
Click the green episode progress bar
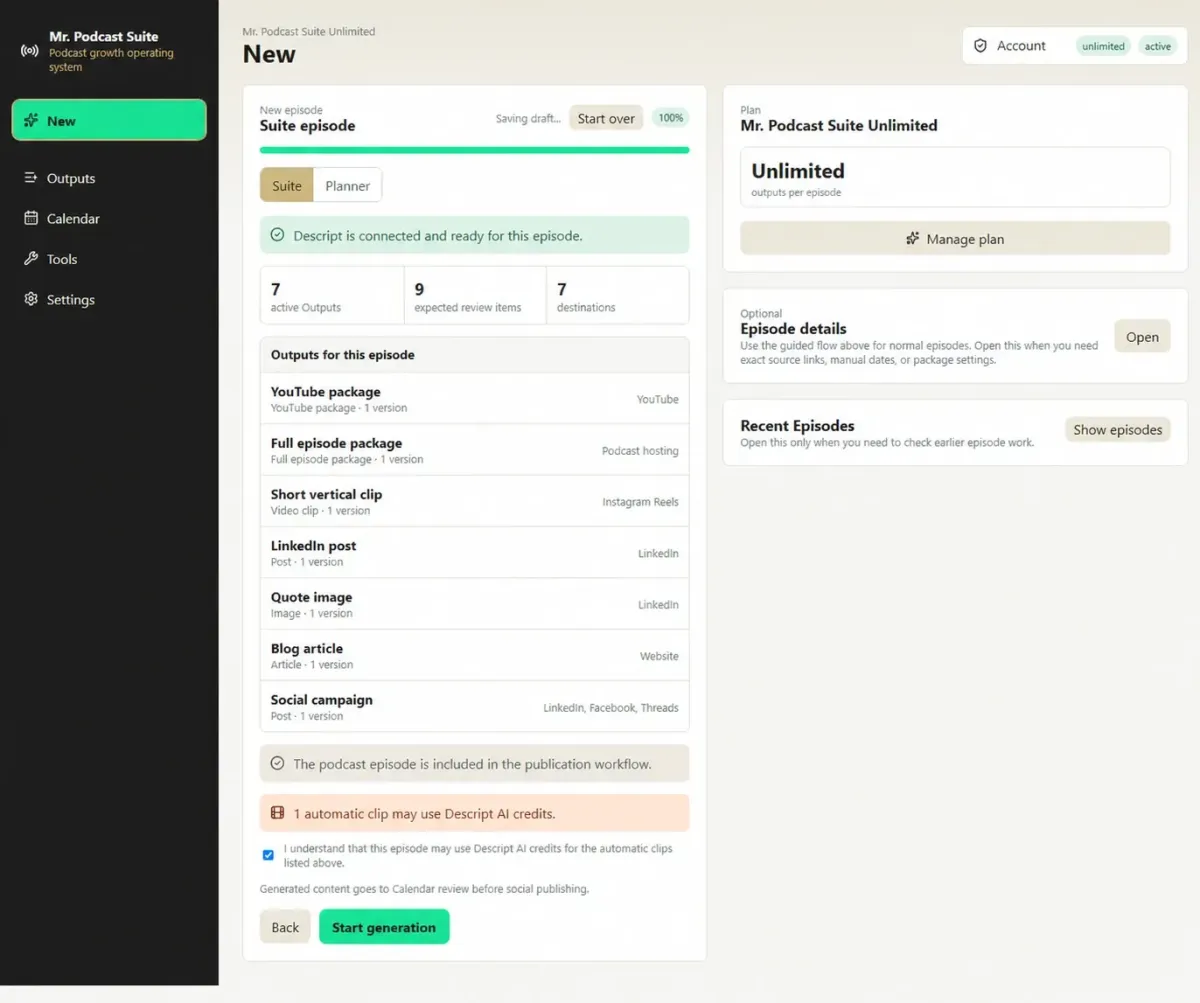pos(474,150)
